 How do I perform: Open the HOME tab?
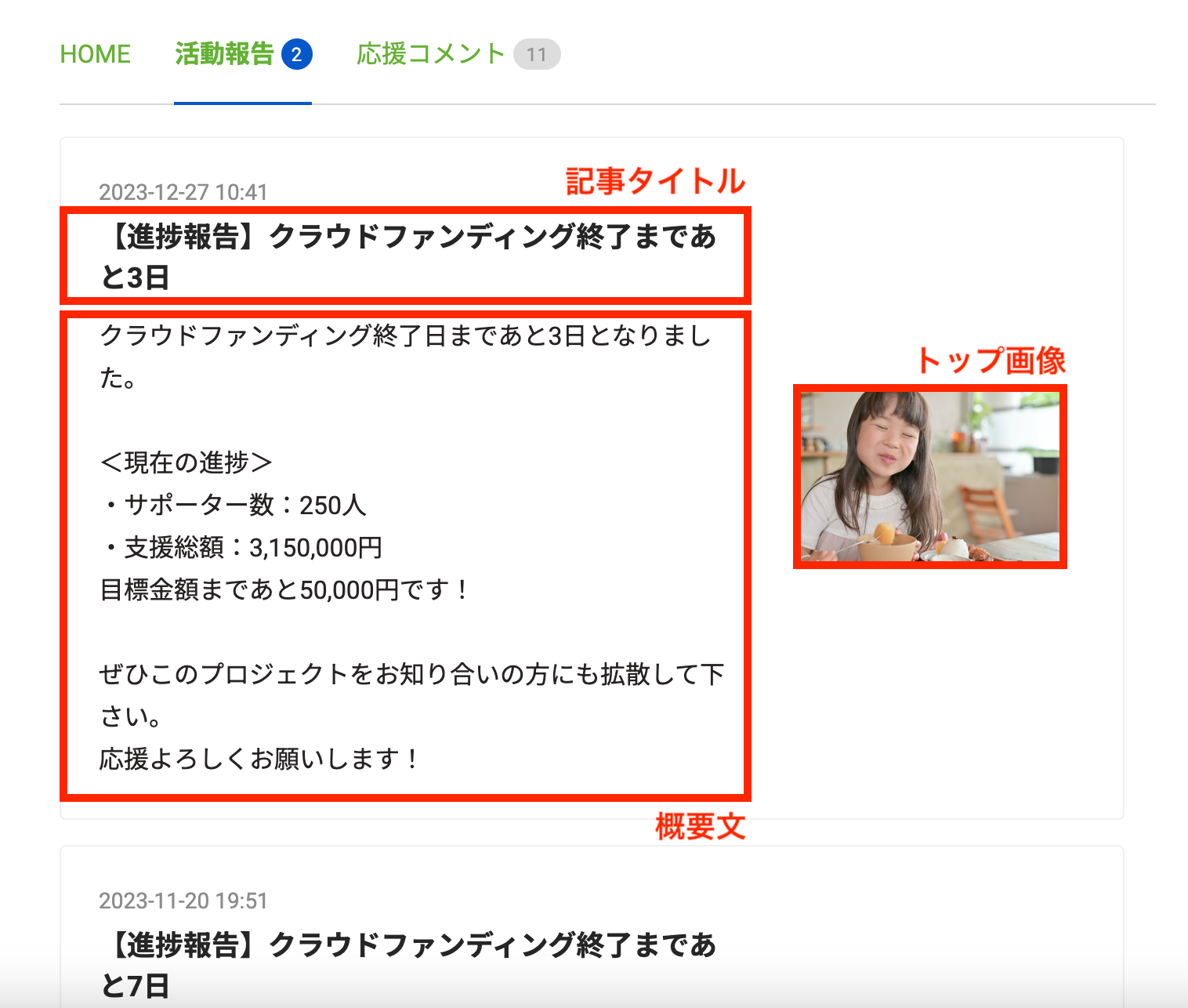coord(95,54)
